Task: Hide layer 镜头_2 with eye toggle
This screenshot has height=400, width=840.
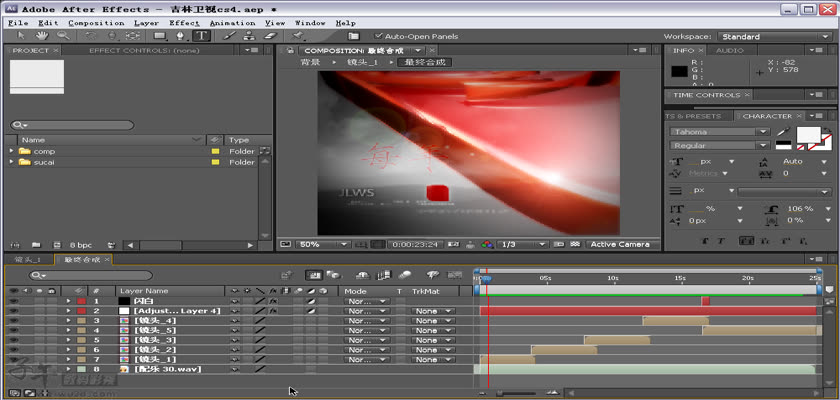Action: click(14, 349)
